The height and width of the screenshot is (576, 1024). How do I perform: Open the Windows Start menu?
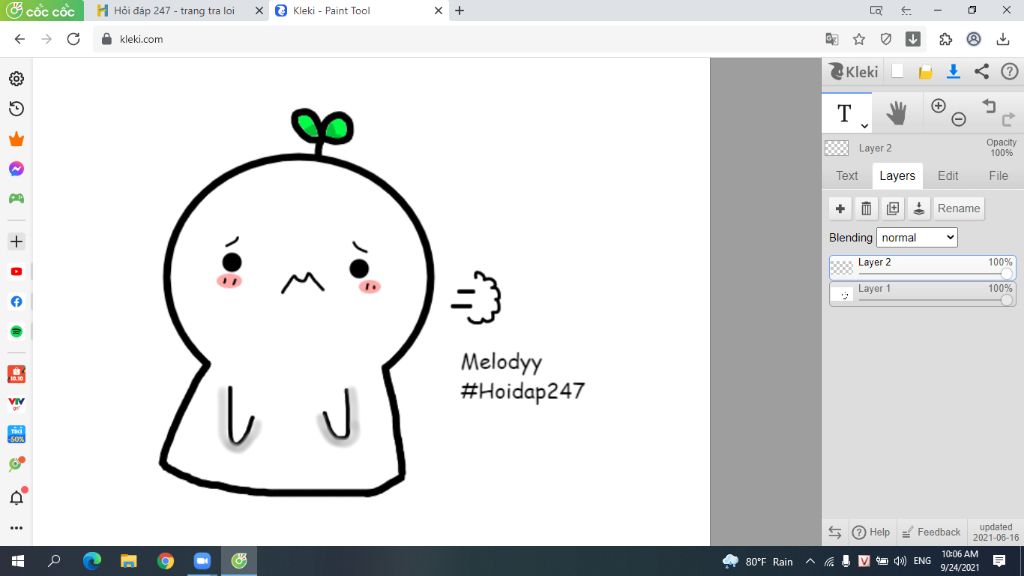pos(18,561)
